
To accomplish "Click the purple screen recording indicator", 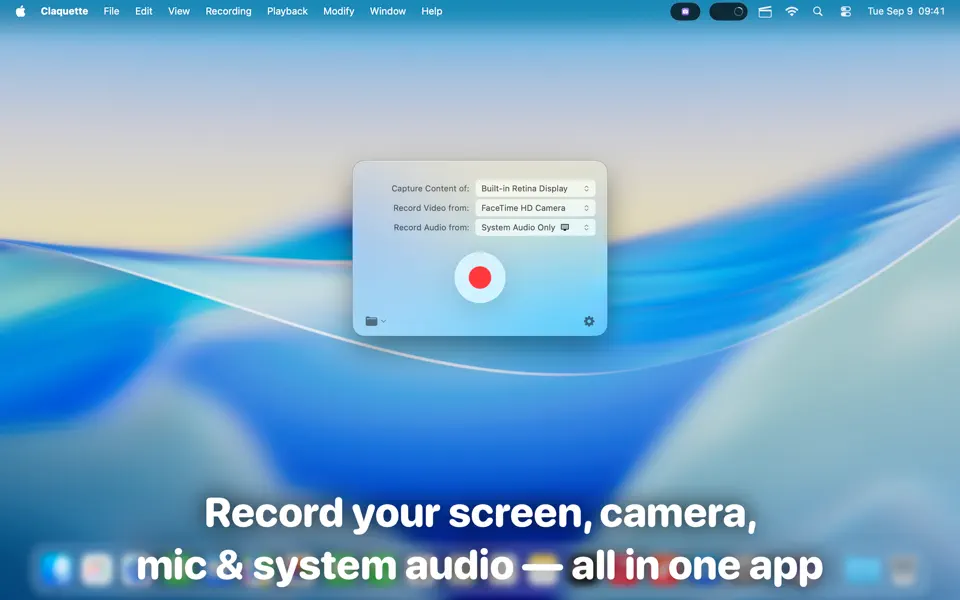I will [685, 11].
